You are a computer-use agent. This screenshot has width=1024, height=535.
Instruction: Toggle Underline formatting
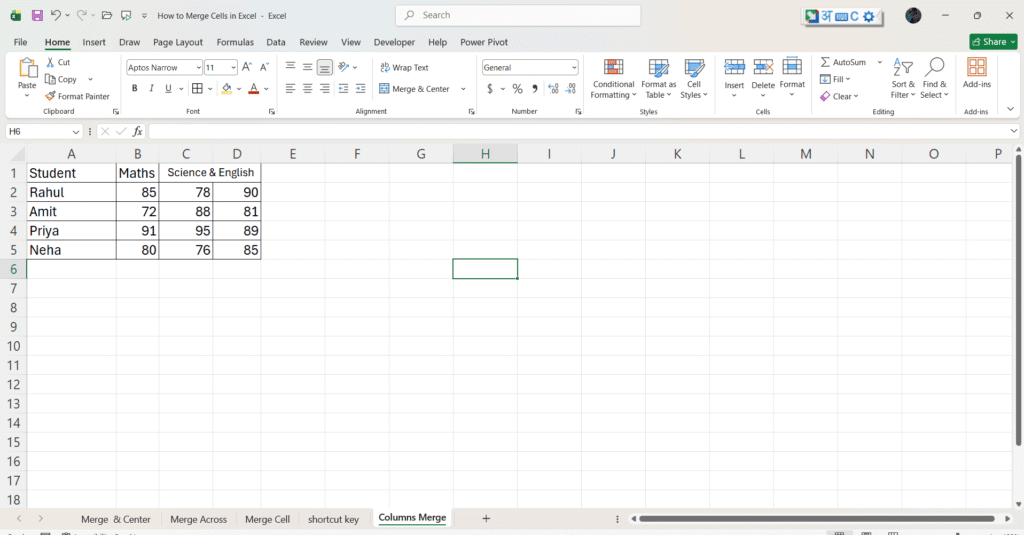168,88
